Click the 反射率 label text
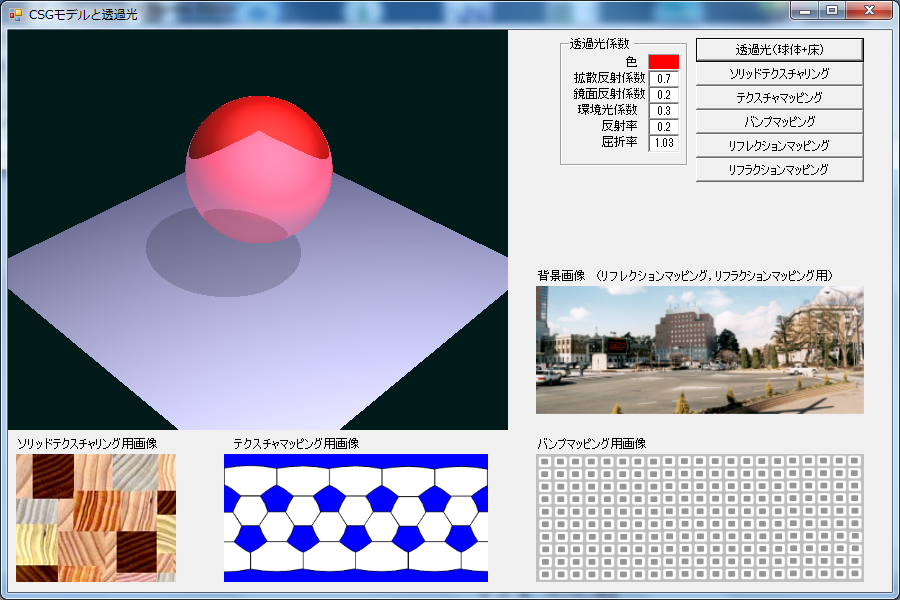Screen dimensions: 900x600 point(619,126)
